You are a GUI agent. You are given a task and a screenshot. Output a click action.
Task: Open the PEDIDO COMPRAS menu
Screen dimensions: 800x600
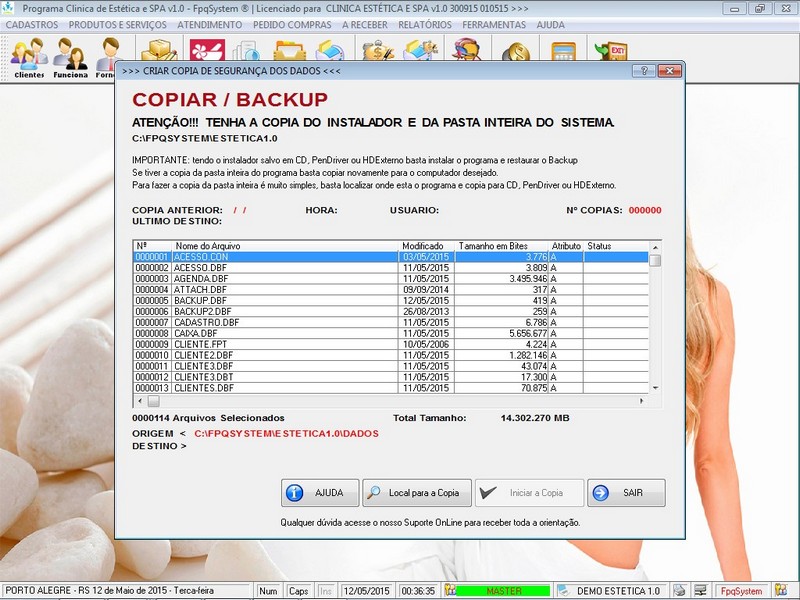[x=292, y=24]
